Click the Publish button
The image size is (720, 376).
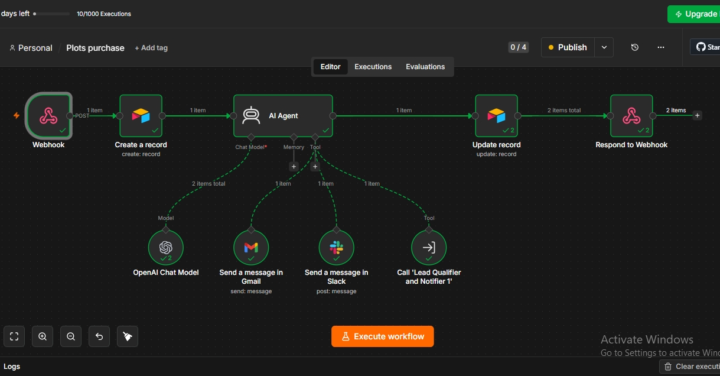[568, 47]
